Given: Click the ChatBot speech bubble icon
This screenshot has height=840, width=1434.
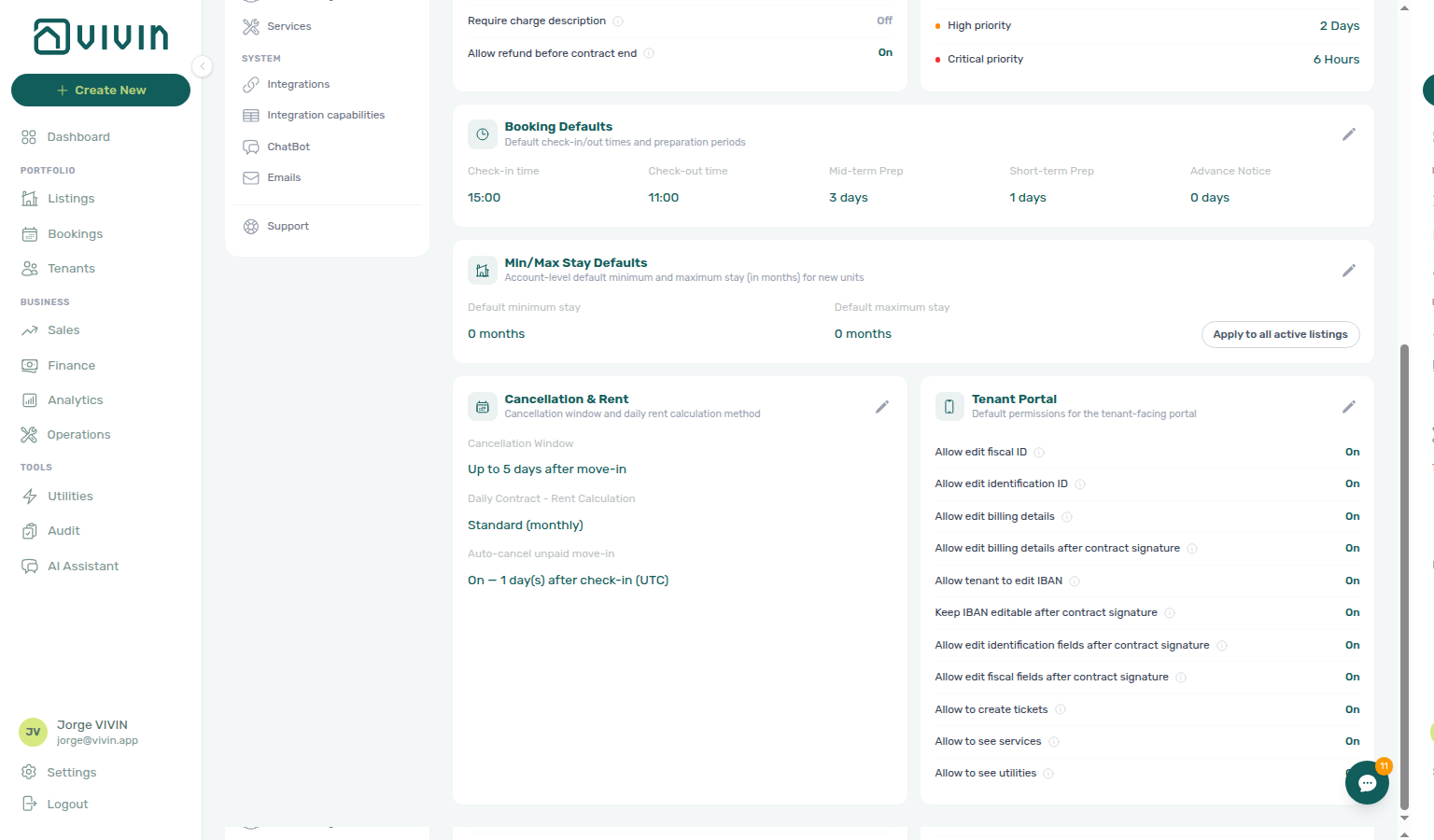Looking at the screenshot, I should tap(251, 147).
